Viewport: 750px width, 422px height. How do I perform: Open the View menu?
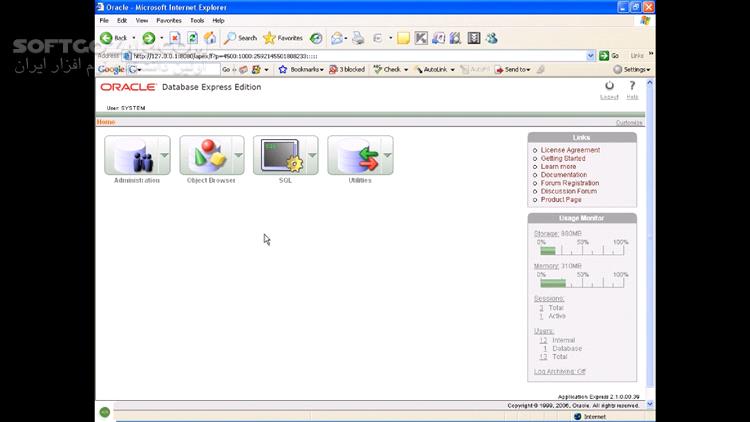[142, 21]
